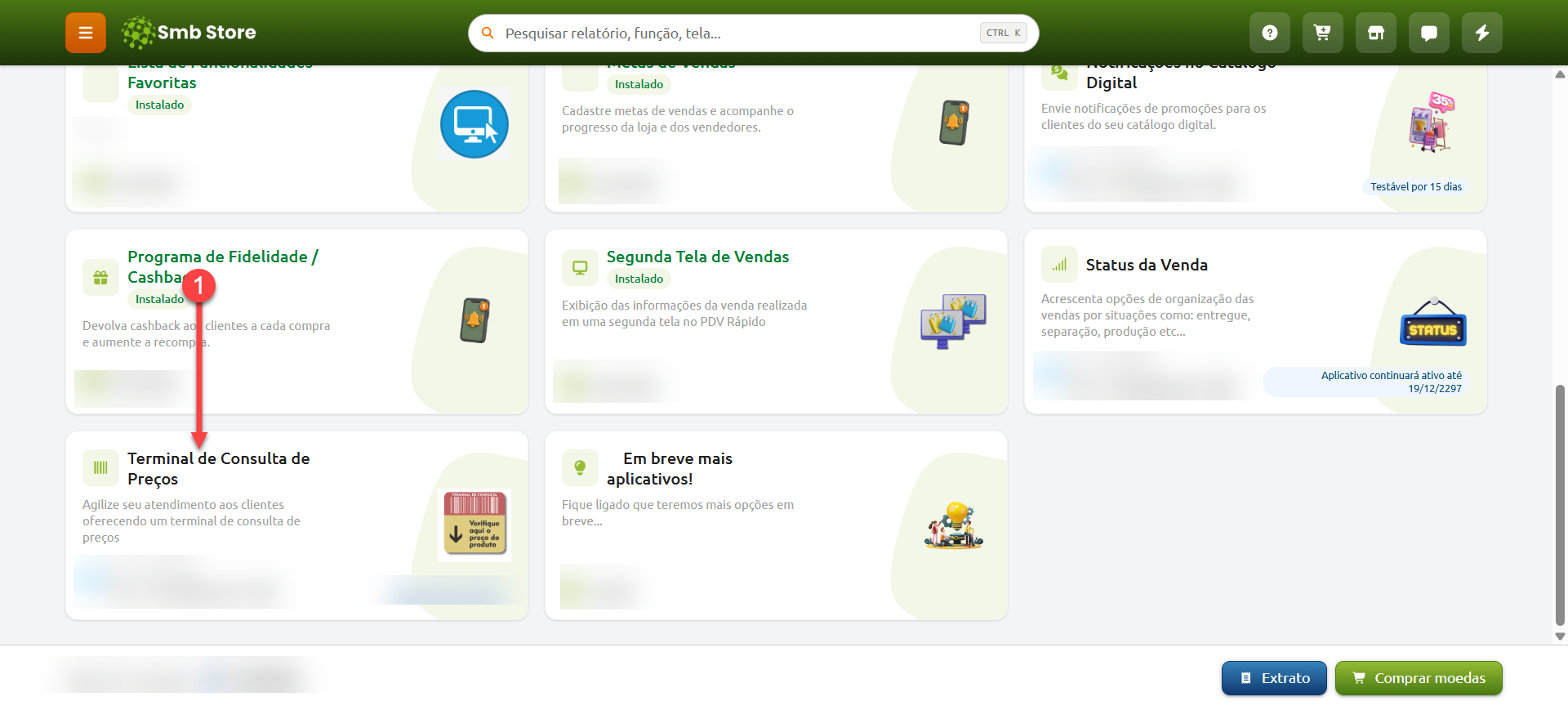Click the gift icon of Programa de Fidelidade

tap(100, 278)
